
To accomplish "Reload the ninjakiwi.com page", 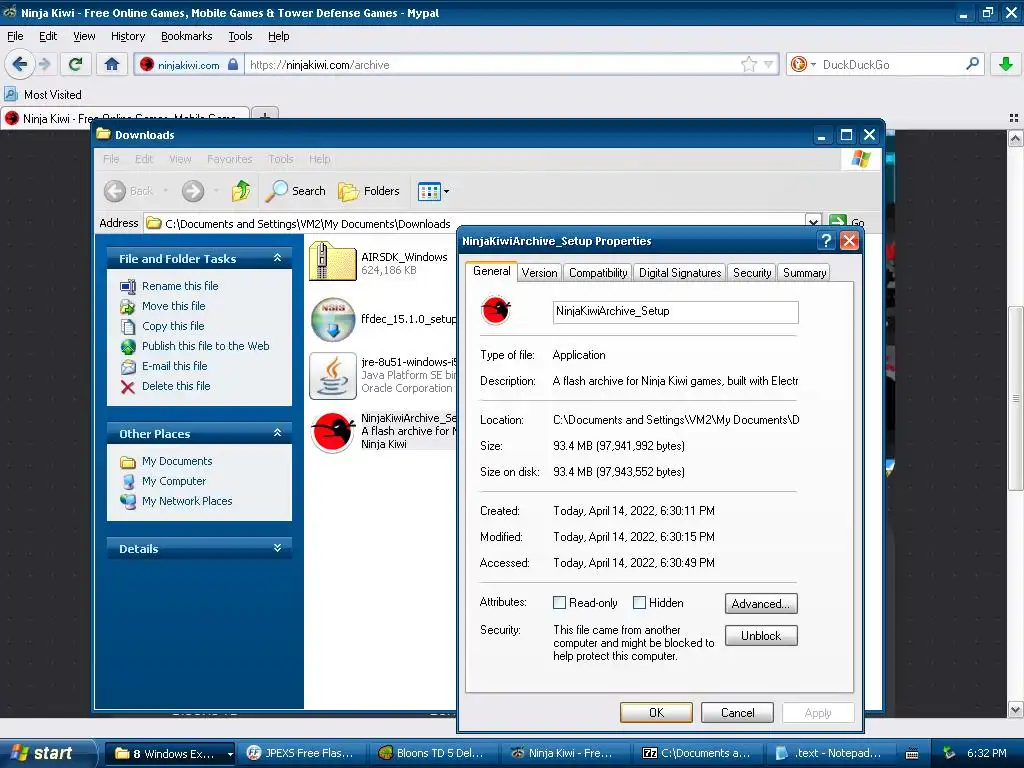I will 75,64.
